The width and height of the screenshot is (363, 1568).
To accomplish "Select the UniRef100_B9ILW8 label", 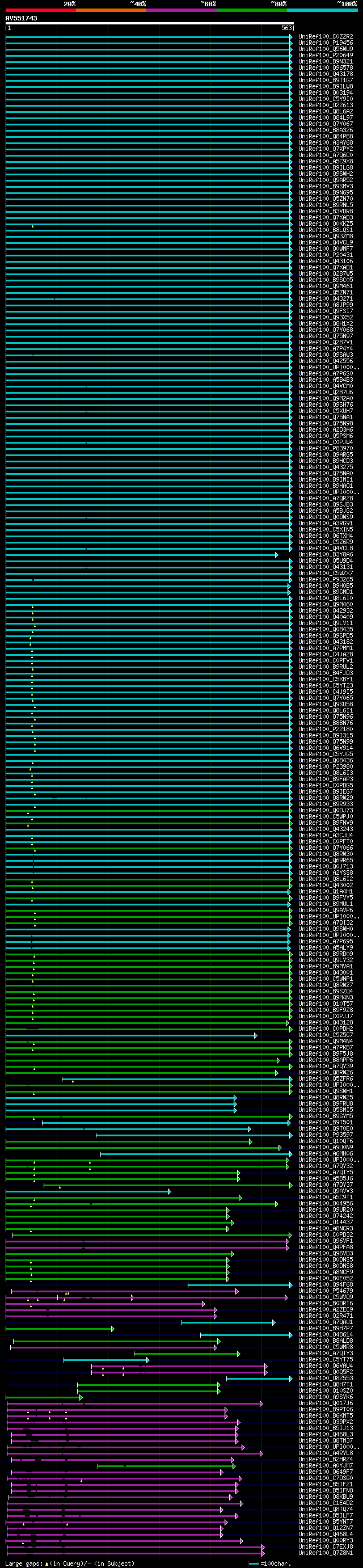I will pos(326,86).
